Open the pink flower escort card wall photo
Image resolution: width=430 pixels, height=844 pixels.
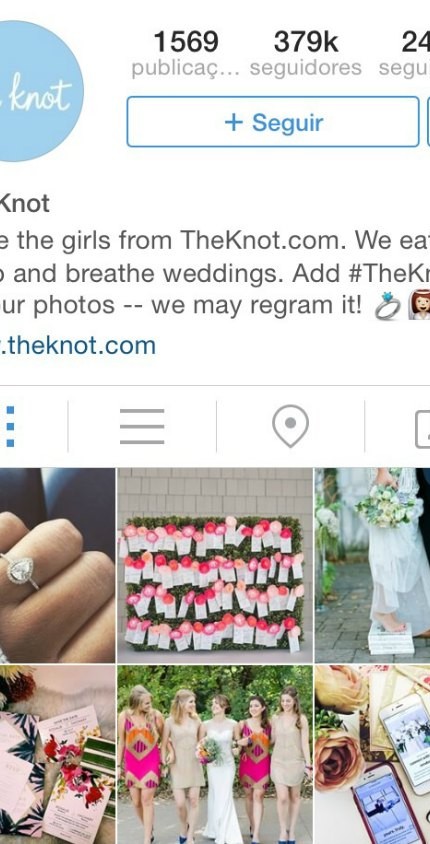[x=215, y=565]
